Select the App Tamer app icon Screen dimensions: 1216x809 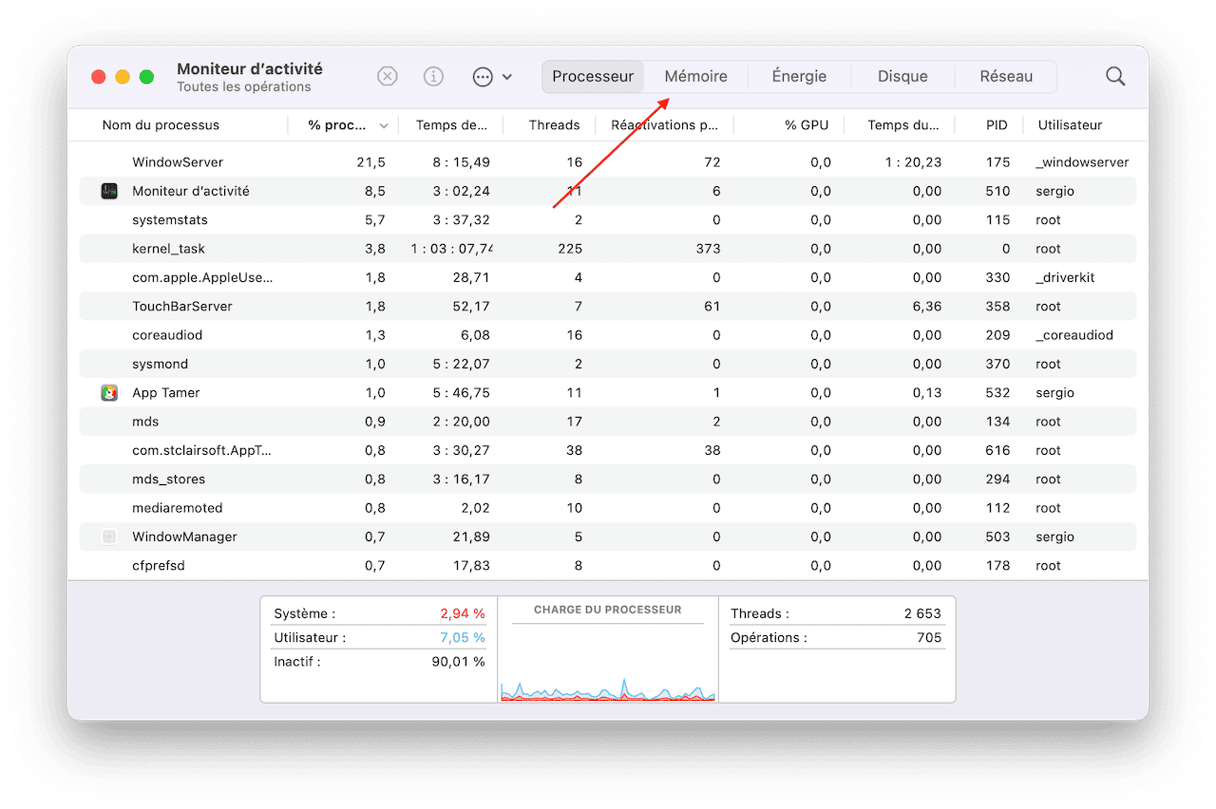click(110, 393)
